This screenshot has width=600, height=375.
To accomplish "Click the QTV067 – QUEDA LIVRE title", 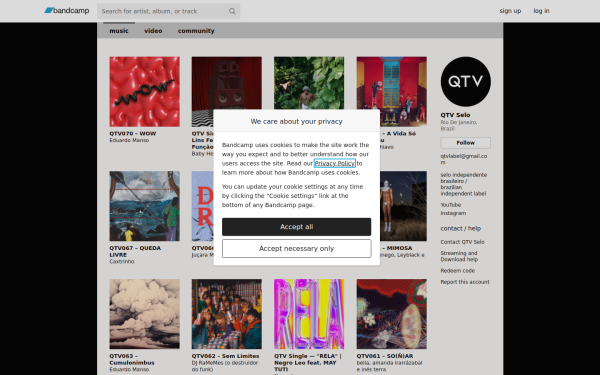I will click(x=134, y=251).
